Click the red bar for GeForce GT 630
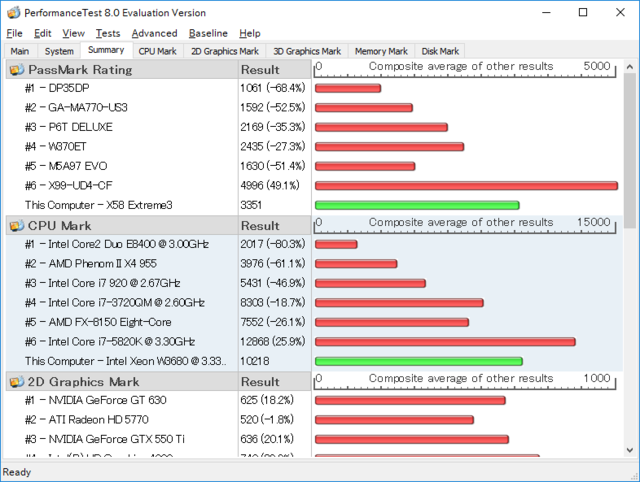The height and width of the screenshot is (482, 640). (410, 400)
